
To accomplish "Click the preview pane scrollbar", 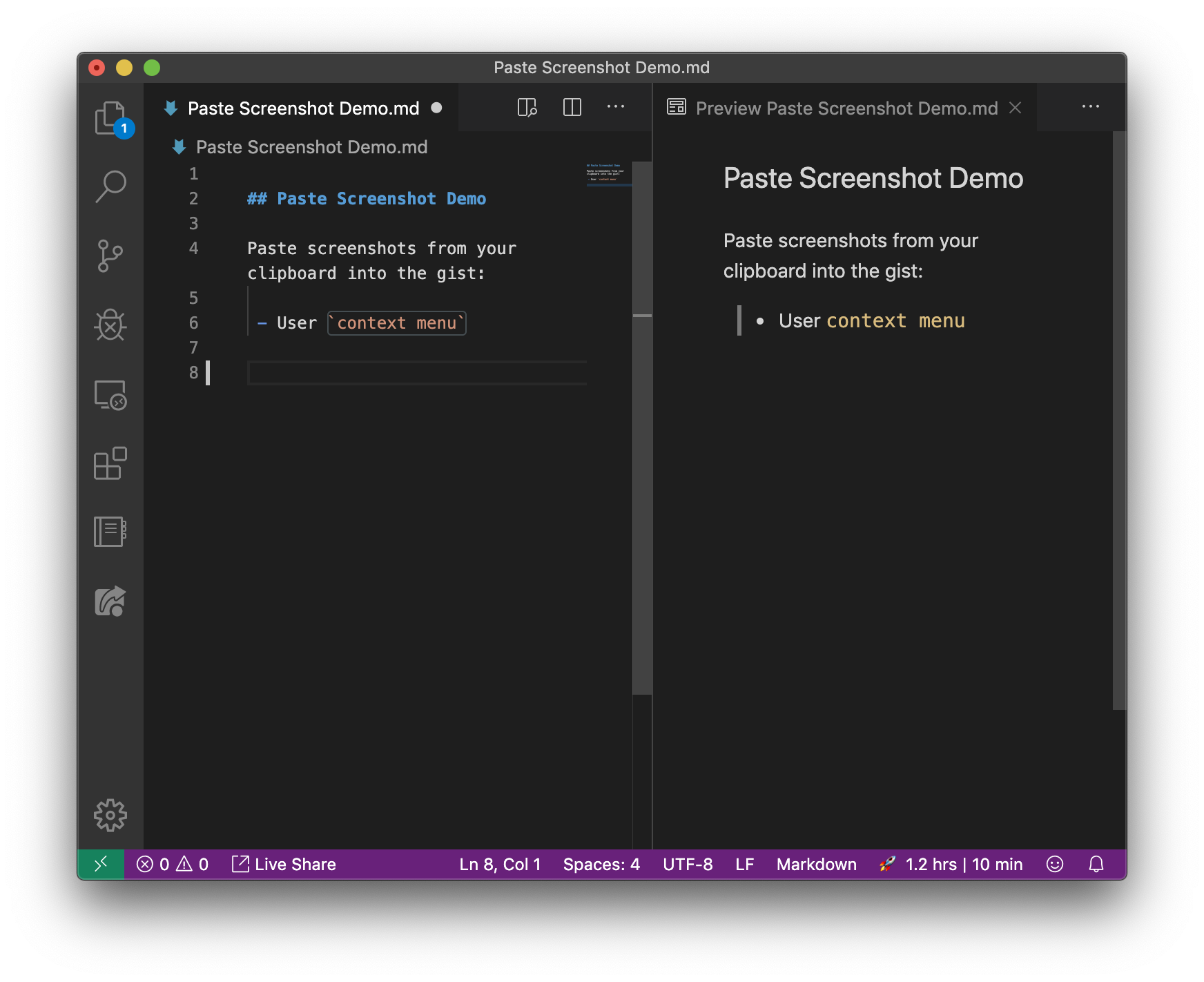I will 1119,420.
